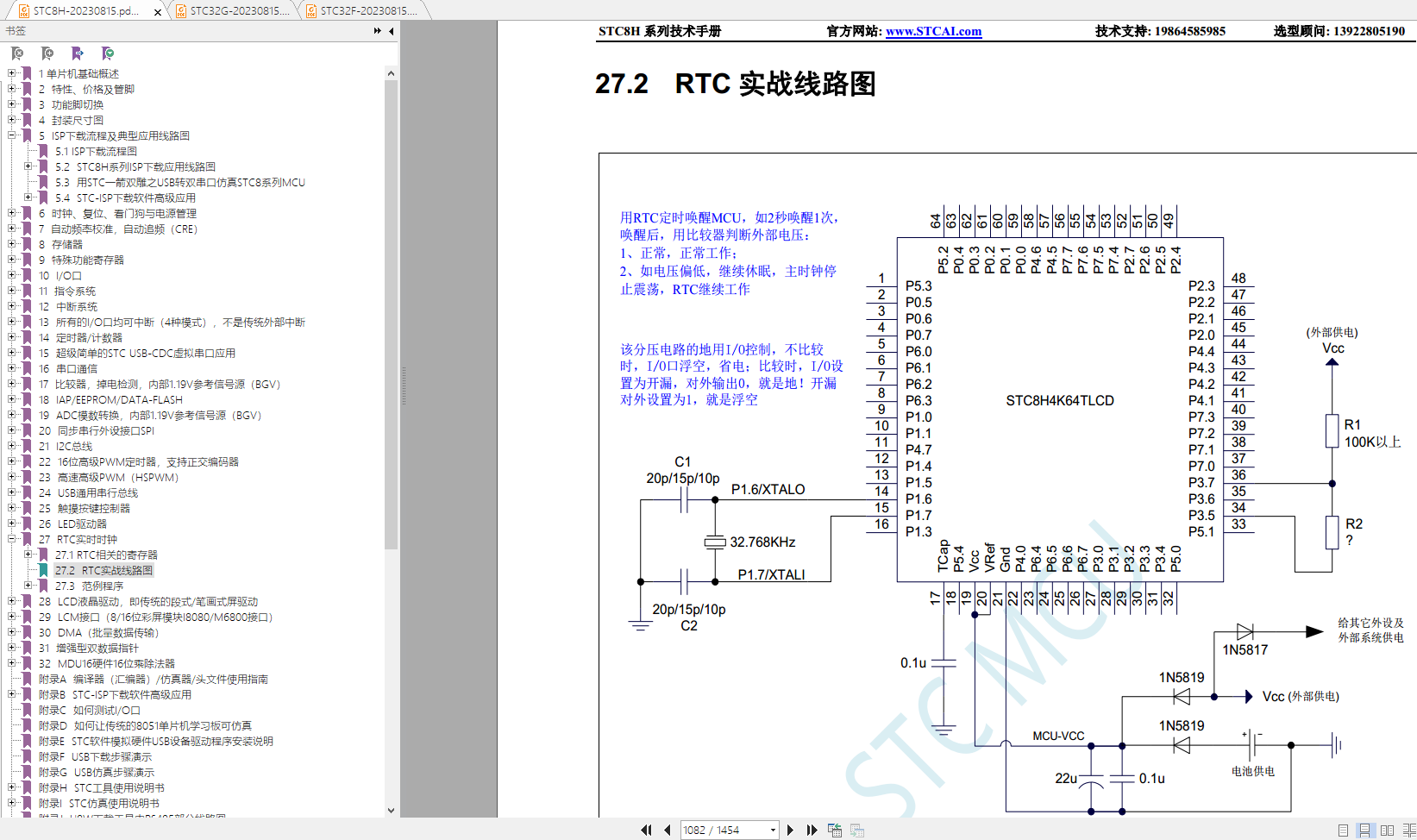Switch to continuous facing view mode

tap(1409, 830)
